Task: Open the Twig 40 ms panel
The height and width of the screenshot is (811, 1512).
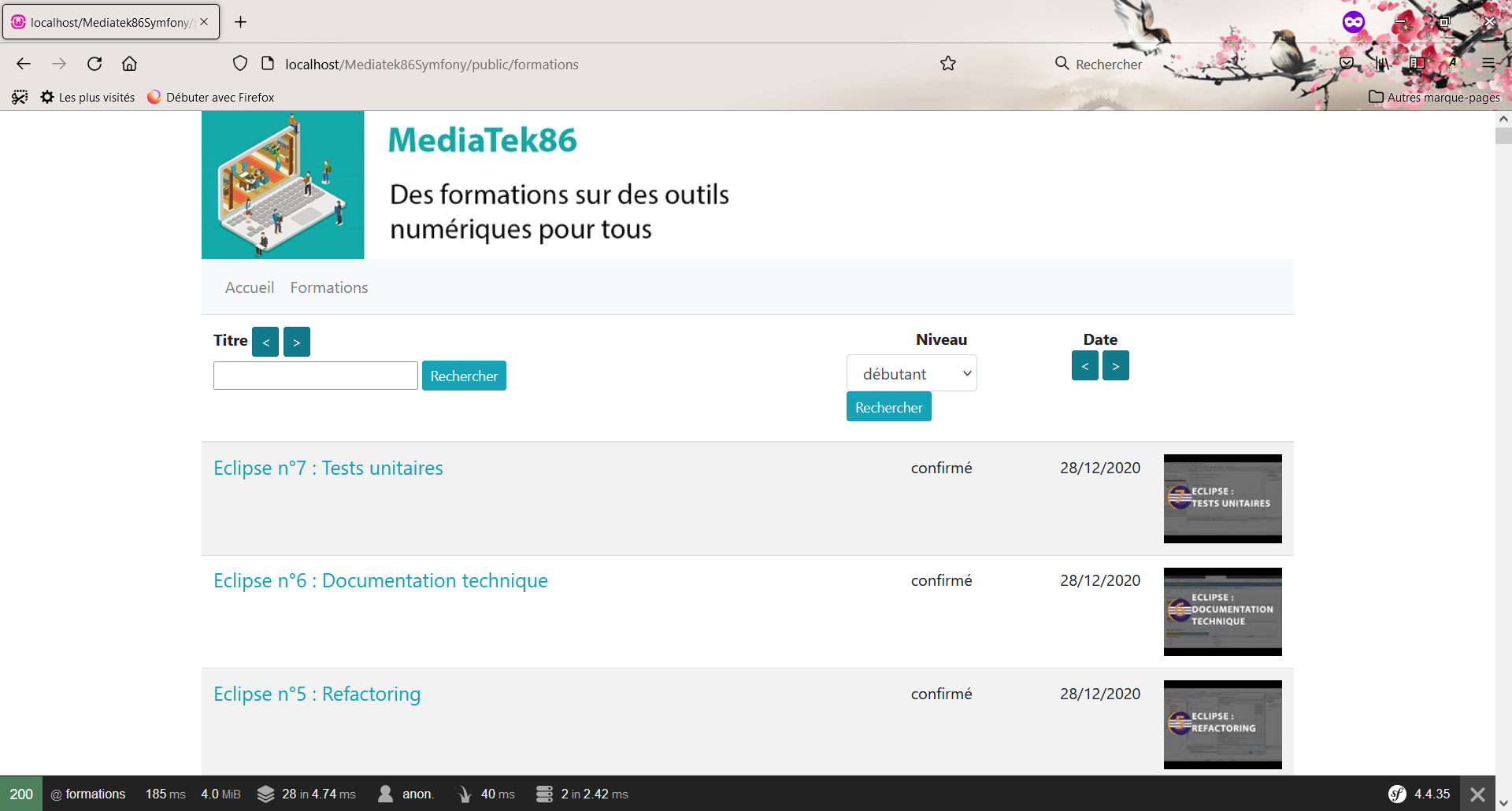Action: pyautogui.click(x=487, y=794)
